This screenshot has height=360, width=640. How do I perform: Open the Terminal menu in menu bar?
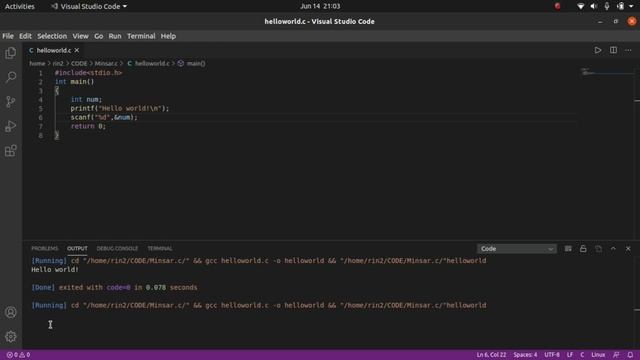(141, 36)
